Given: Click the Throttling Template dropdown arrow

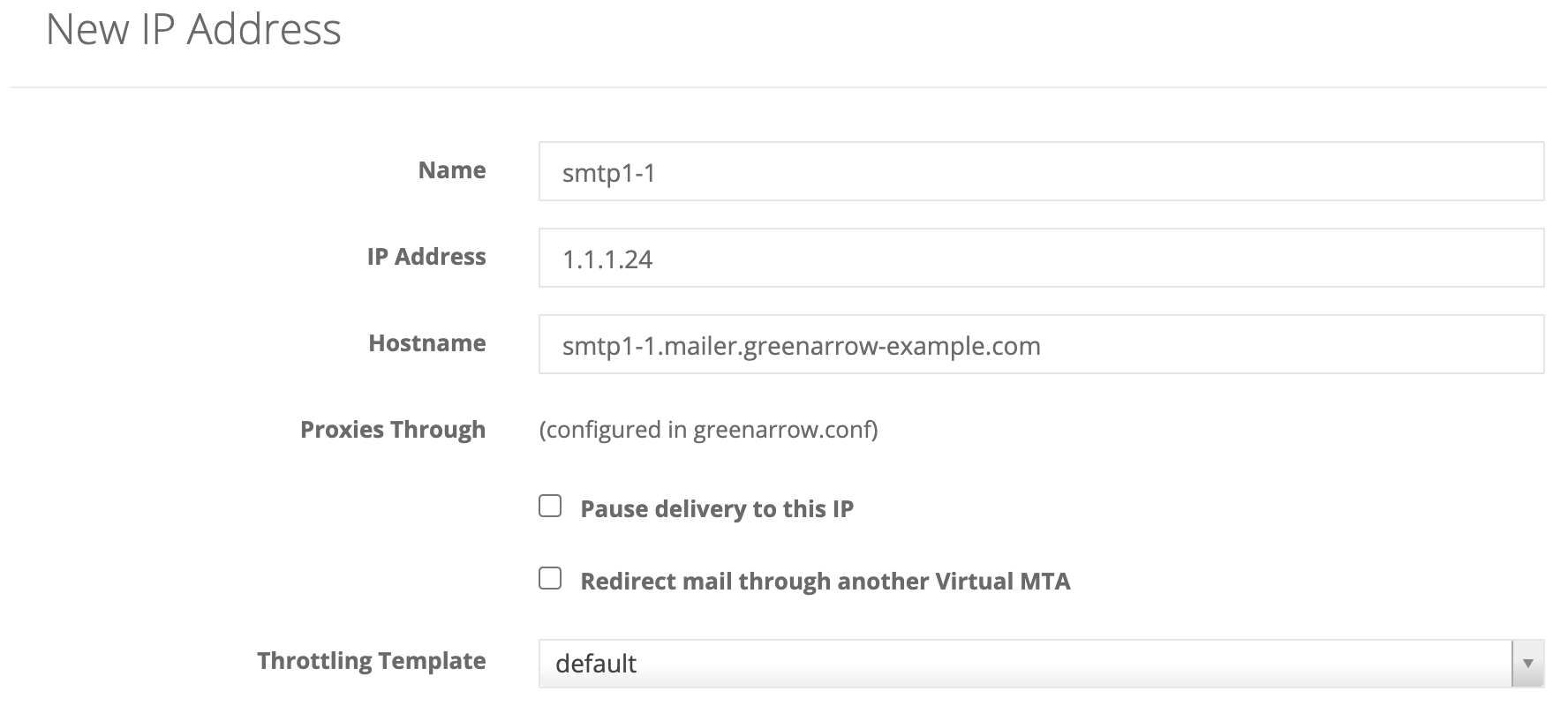Looking at the screenshot, I should coord(1527,663).
